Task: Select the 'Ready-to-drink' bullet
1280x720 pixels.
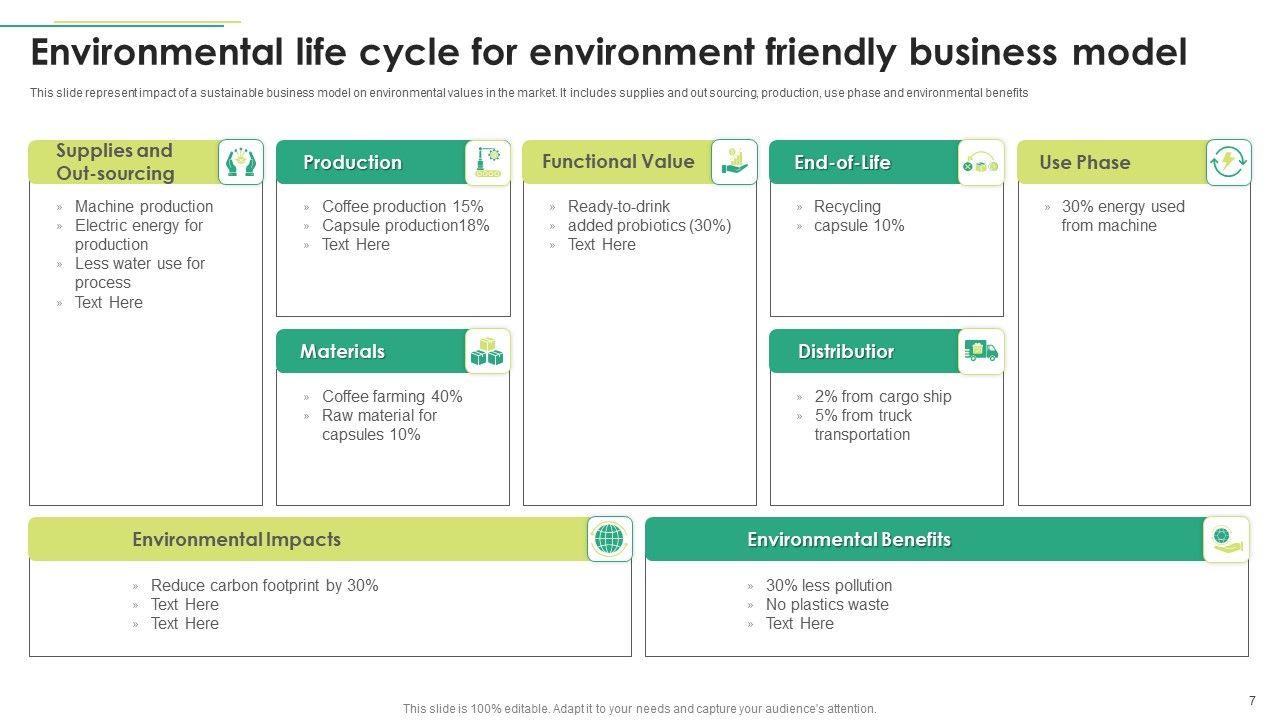Action: (x=619, y=206)
